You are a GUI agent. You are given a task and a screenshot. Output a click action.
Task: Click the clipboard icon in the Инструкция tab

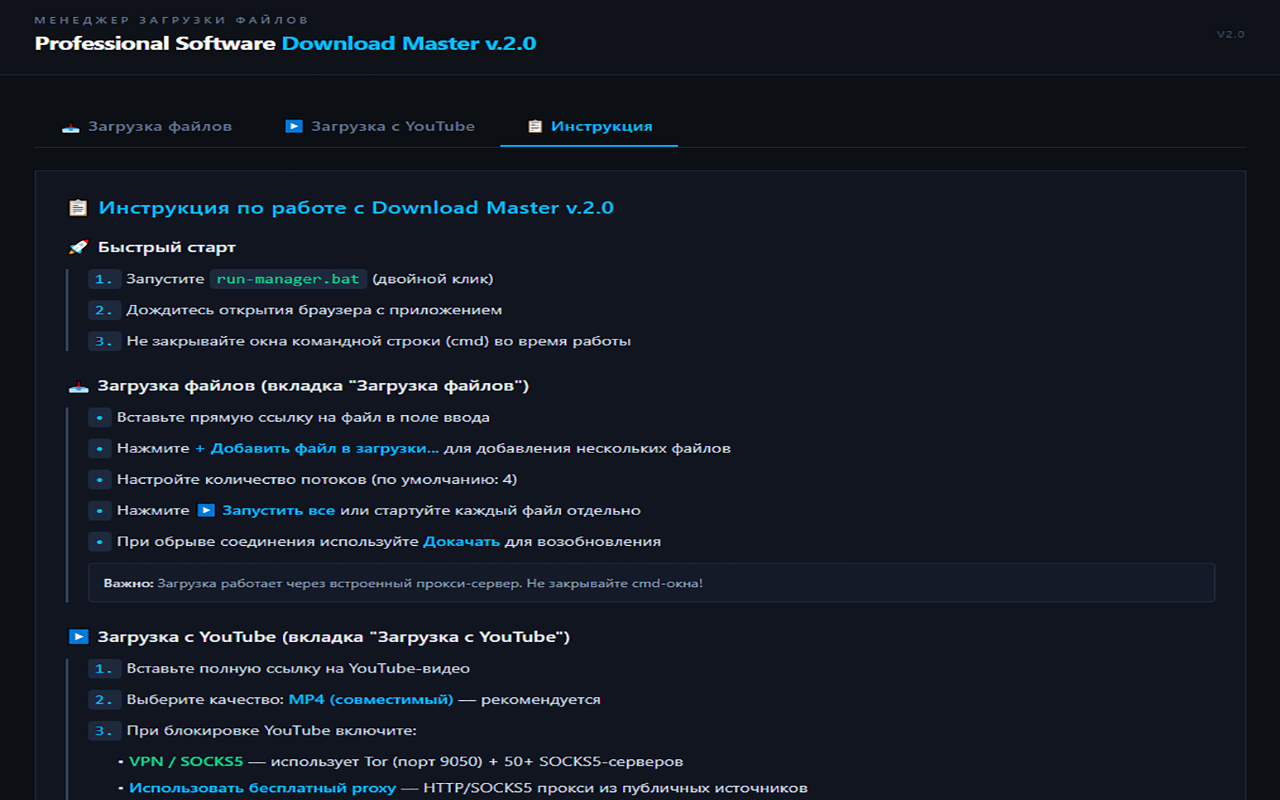click(535, 127)
